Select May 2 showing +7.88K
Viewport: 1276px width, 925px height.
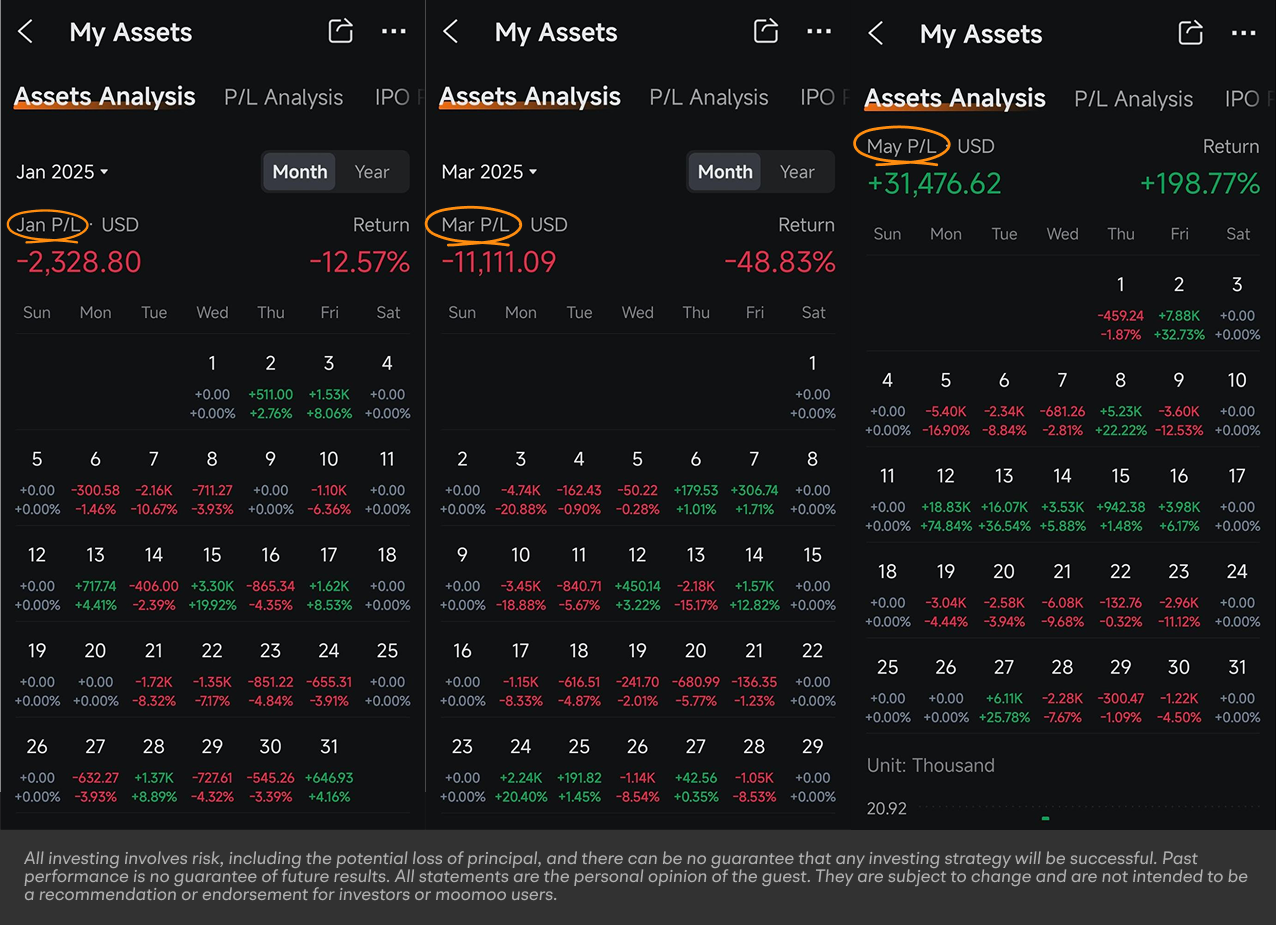point(1179,308)
